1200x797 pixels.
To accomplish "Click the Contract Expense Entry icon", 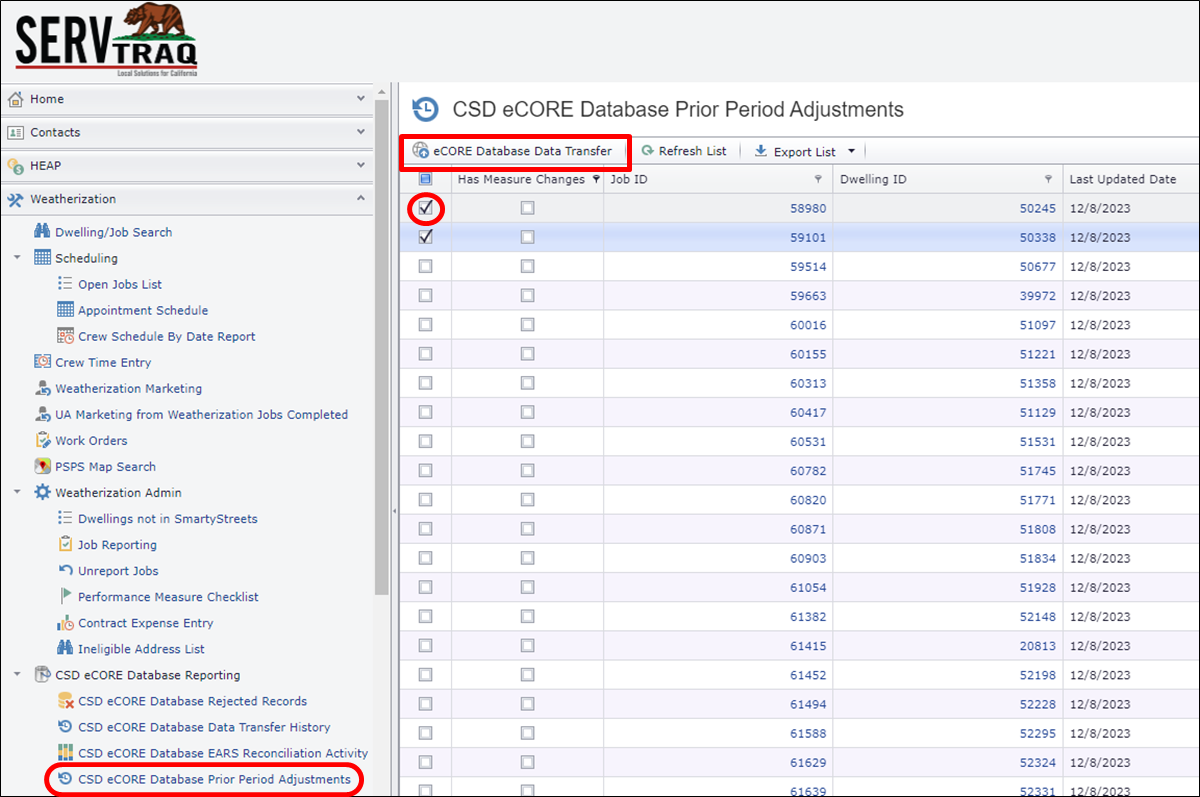I will tap(65, 623).
